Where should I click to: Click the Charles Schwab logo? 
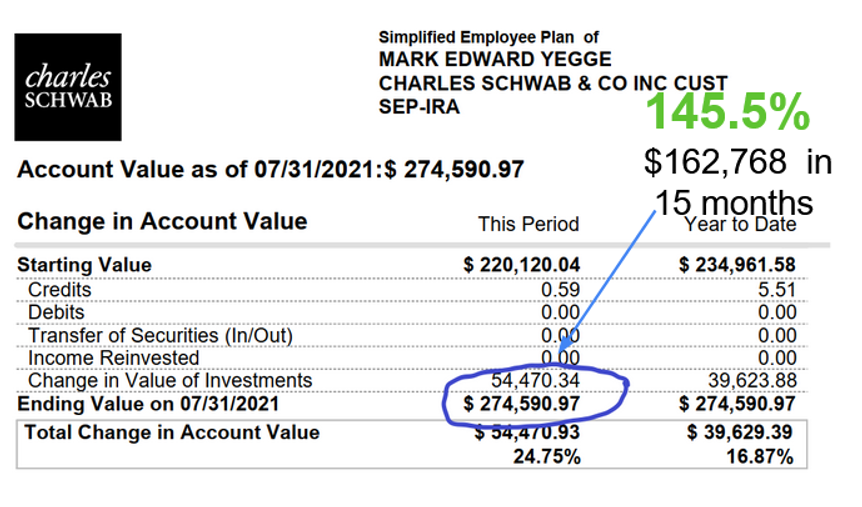68,88
